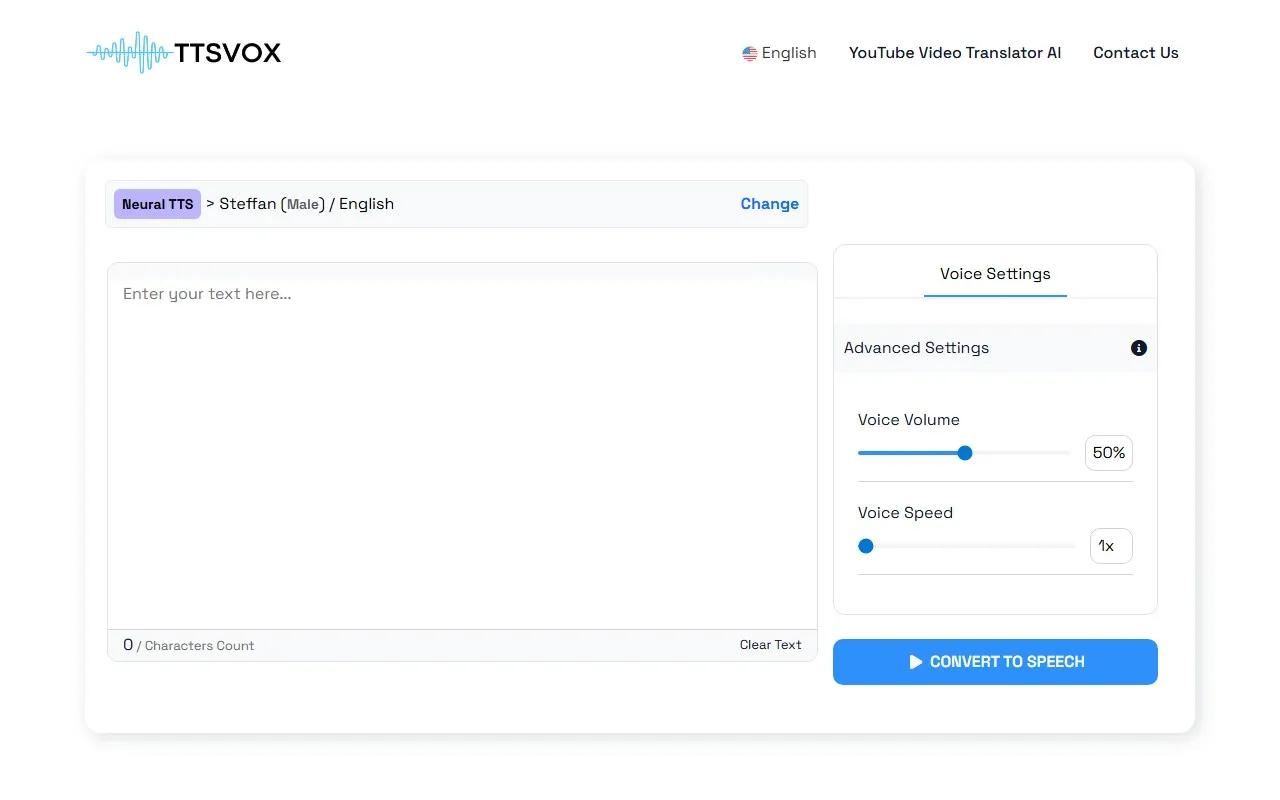Open the Contact Us page
The image size is (1280, 800).
tap(1135, 53)
